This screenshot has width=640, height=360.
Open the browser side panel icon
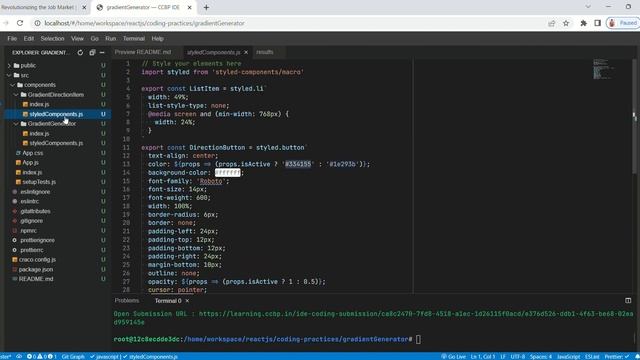point(598,23)
